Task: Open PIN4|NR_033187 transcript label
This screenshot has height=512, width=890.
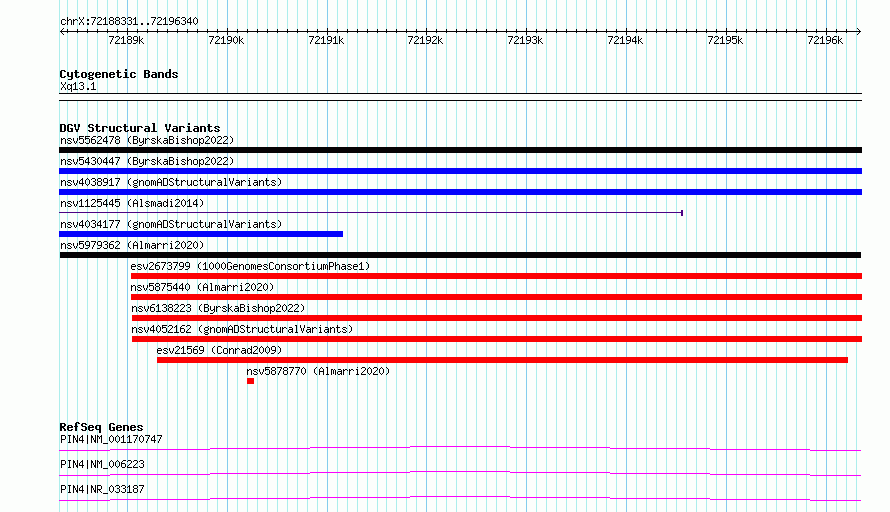Action: click(102, 489)
